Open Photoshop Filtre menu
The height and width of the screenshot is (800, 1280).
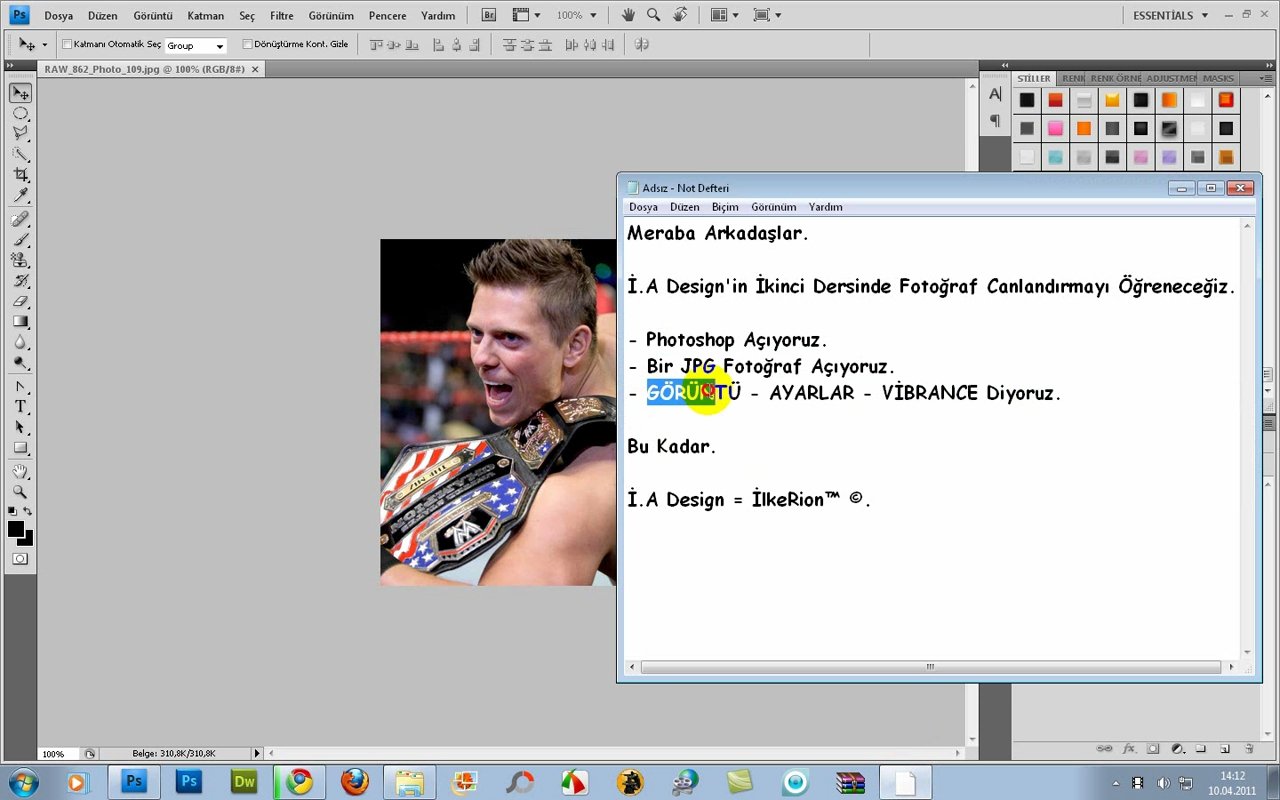tap(282, 16)
